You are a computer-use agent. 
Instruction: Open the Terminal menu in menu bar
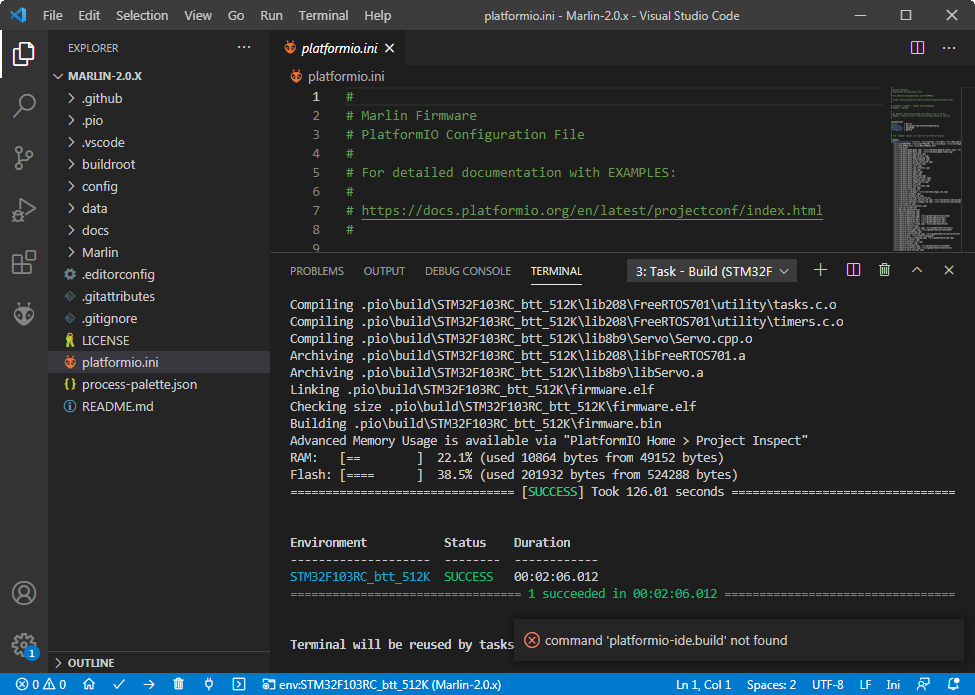(x=323, y=16)
